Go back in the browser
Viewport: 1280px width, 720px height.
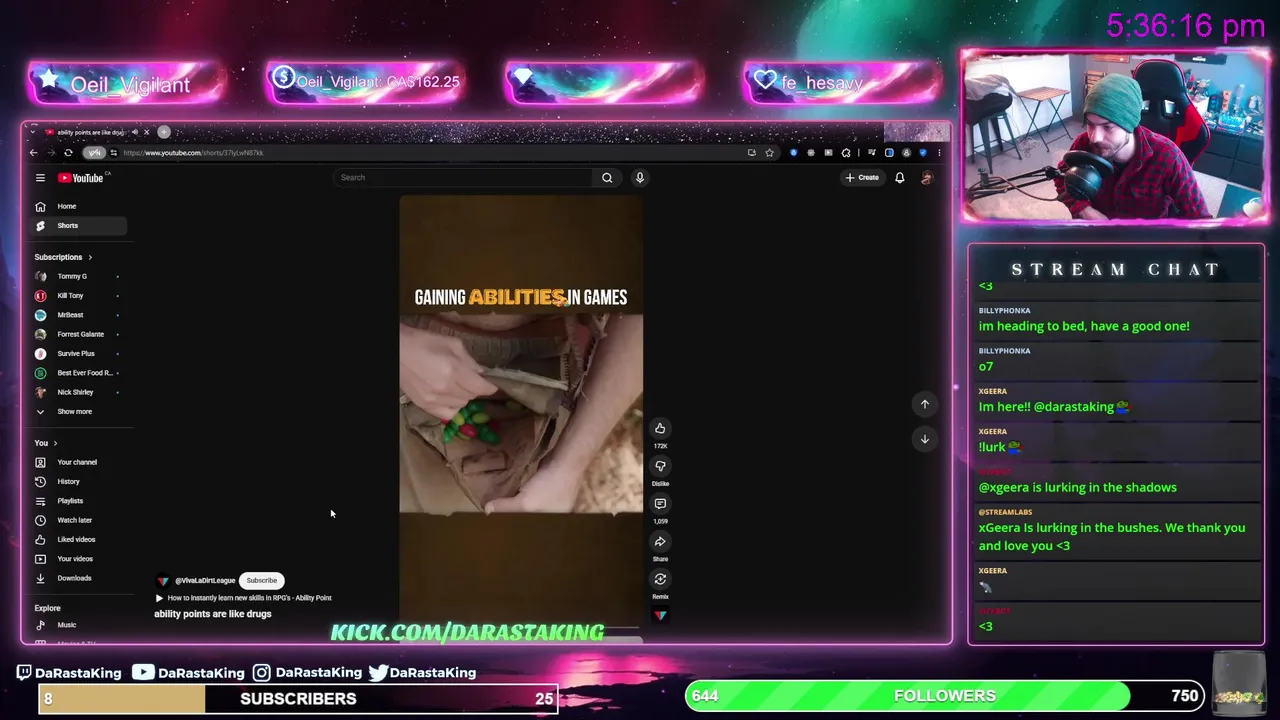point(33,153)
